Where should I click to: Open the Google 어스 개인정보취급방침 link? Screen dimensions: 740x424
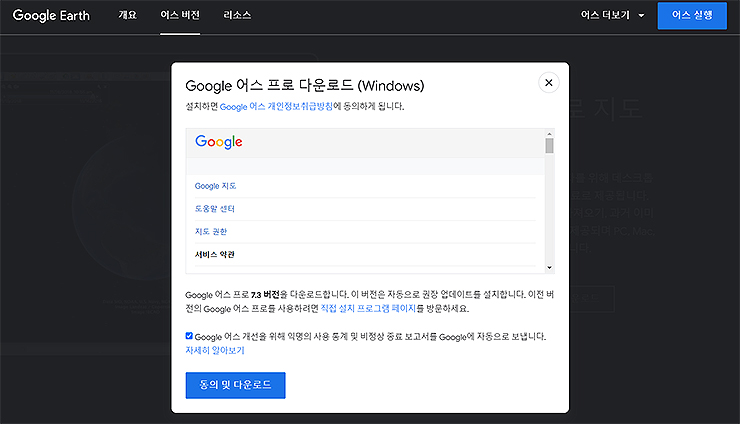pos(276,106)
